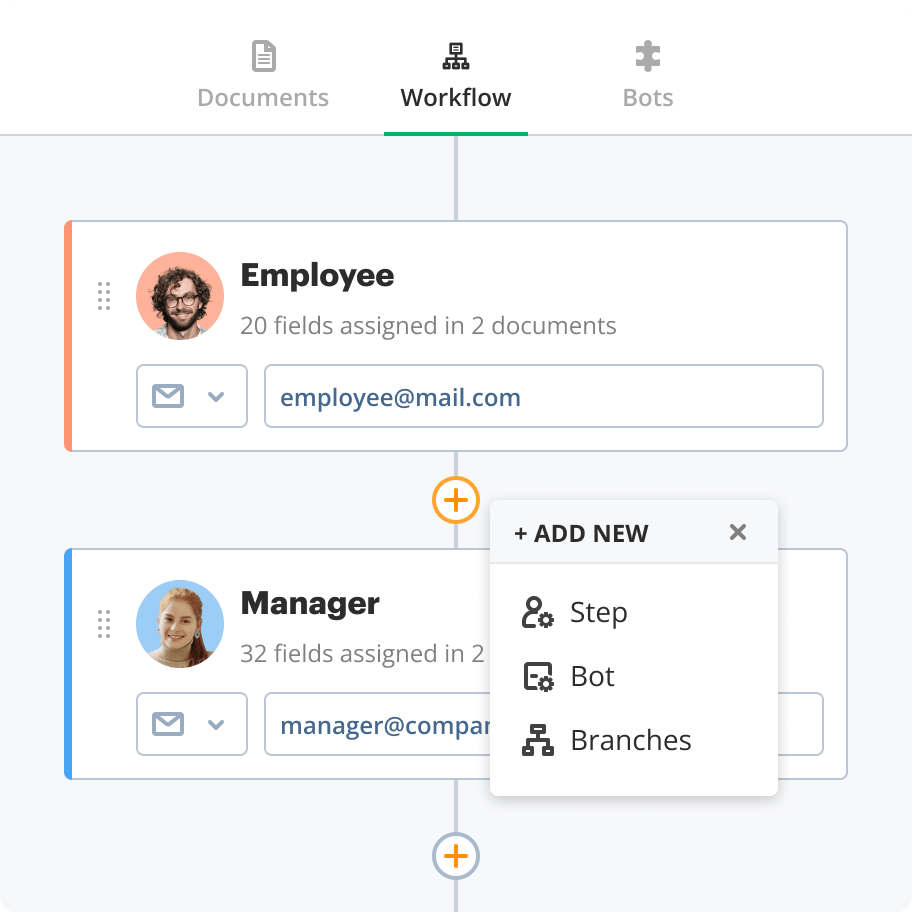
Task: Switch to the Documents tab
Action: (262, 97)
